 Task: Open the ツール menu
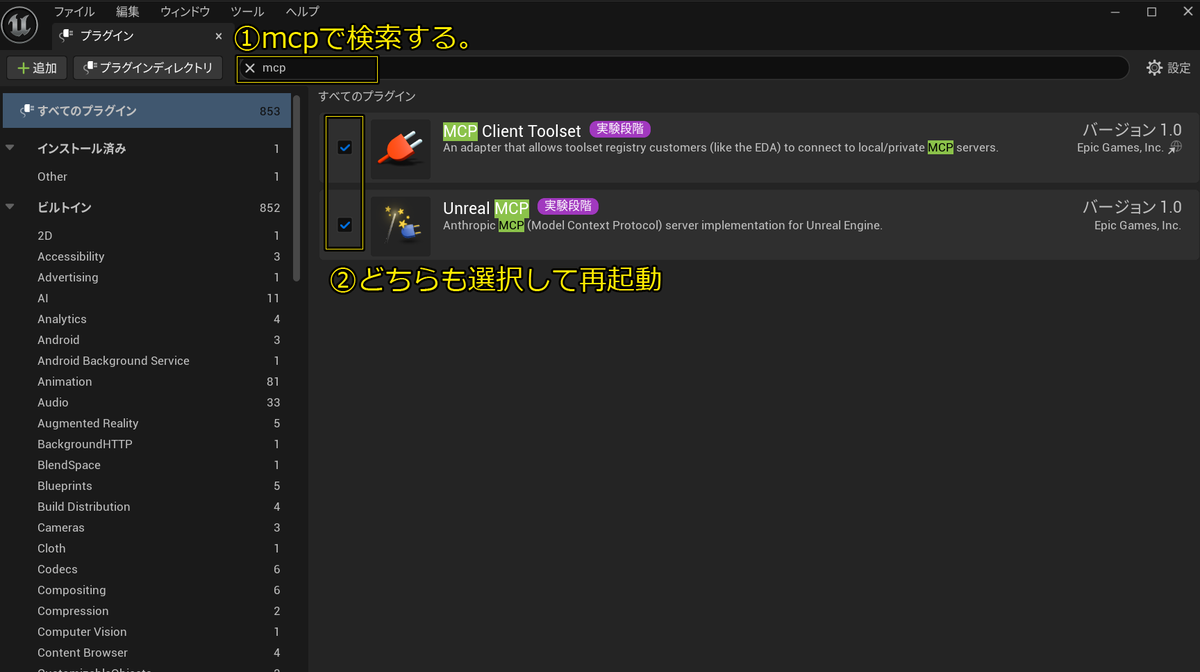click(x=247, y=11)
